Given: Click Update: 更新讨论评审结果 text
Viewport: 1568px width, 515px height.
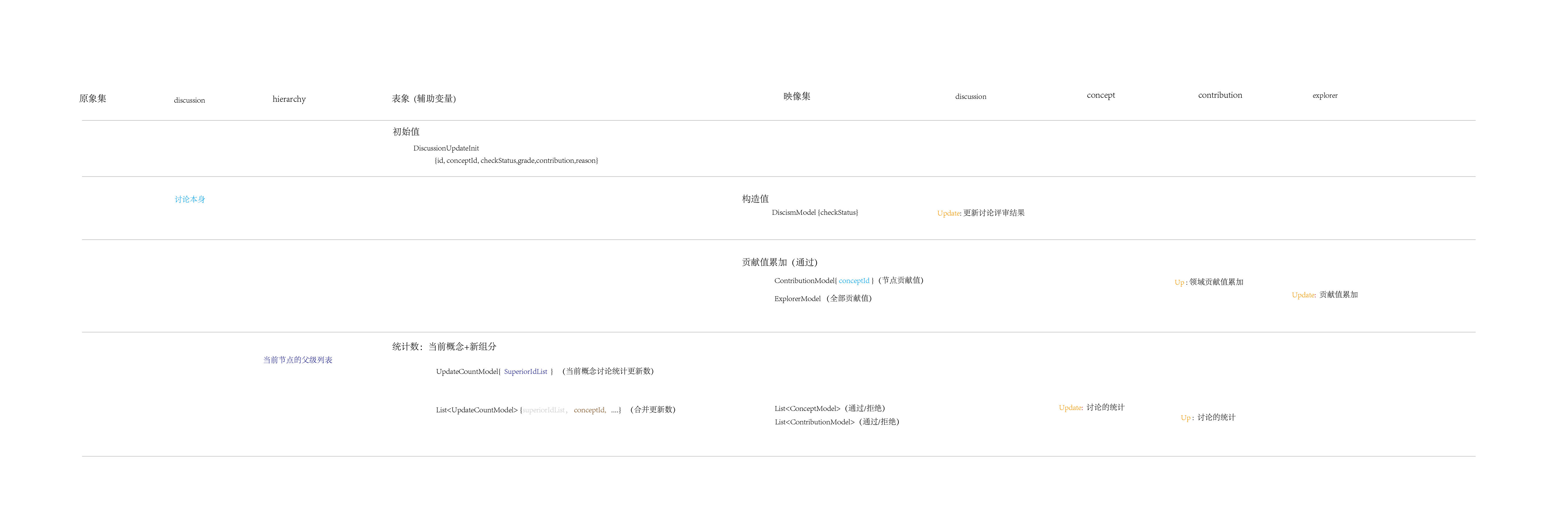Looking at the screenshot, I should click(981, 213).
